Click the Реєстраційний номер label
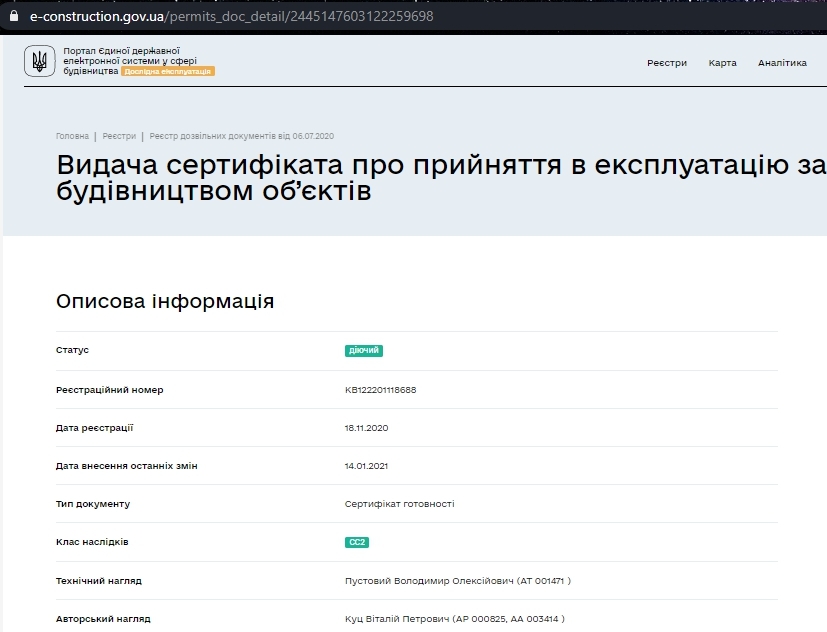The width and height of the screenshot is (827, 632). (110, 390)
